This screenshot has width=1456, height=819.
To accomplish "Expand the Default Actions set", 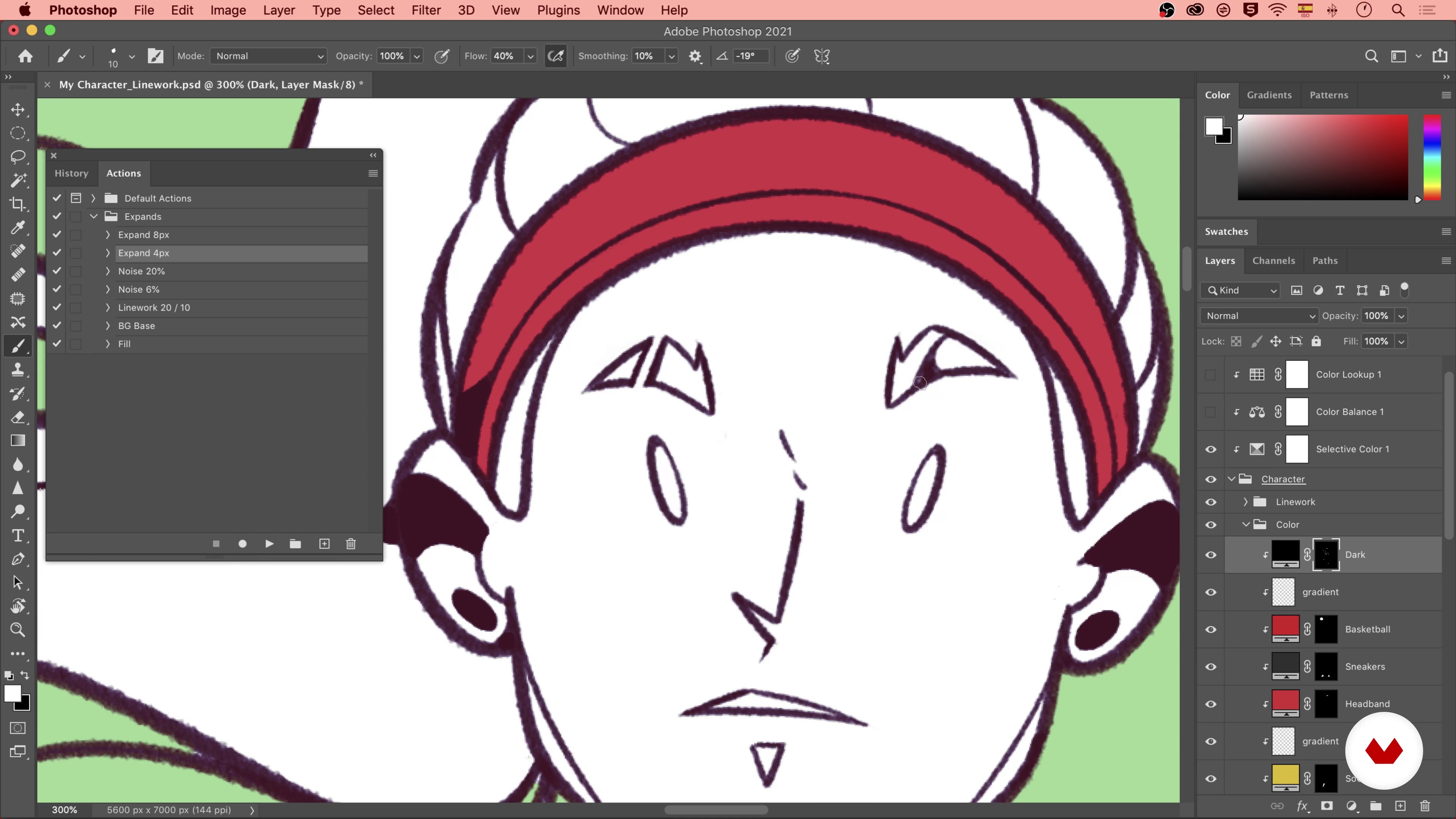I will pos(93,198).
